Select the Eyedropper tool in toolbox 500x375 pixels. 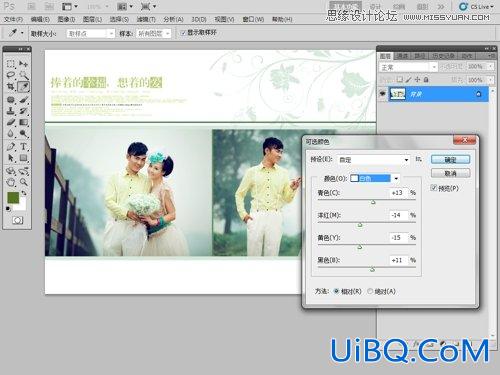(x=23, y=87)
